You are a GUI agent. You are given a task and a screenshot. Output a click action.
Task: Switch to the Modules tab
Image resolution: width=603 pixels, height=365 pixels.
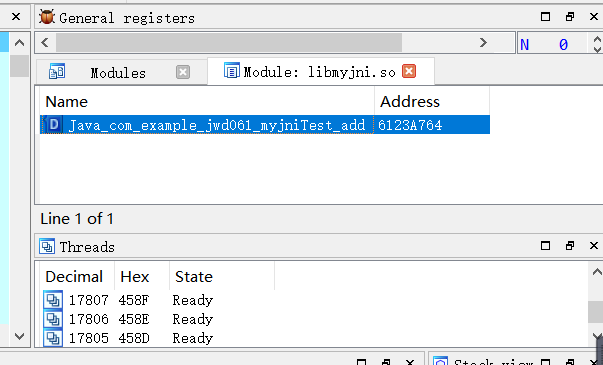118,73
